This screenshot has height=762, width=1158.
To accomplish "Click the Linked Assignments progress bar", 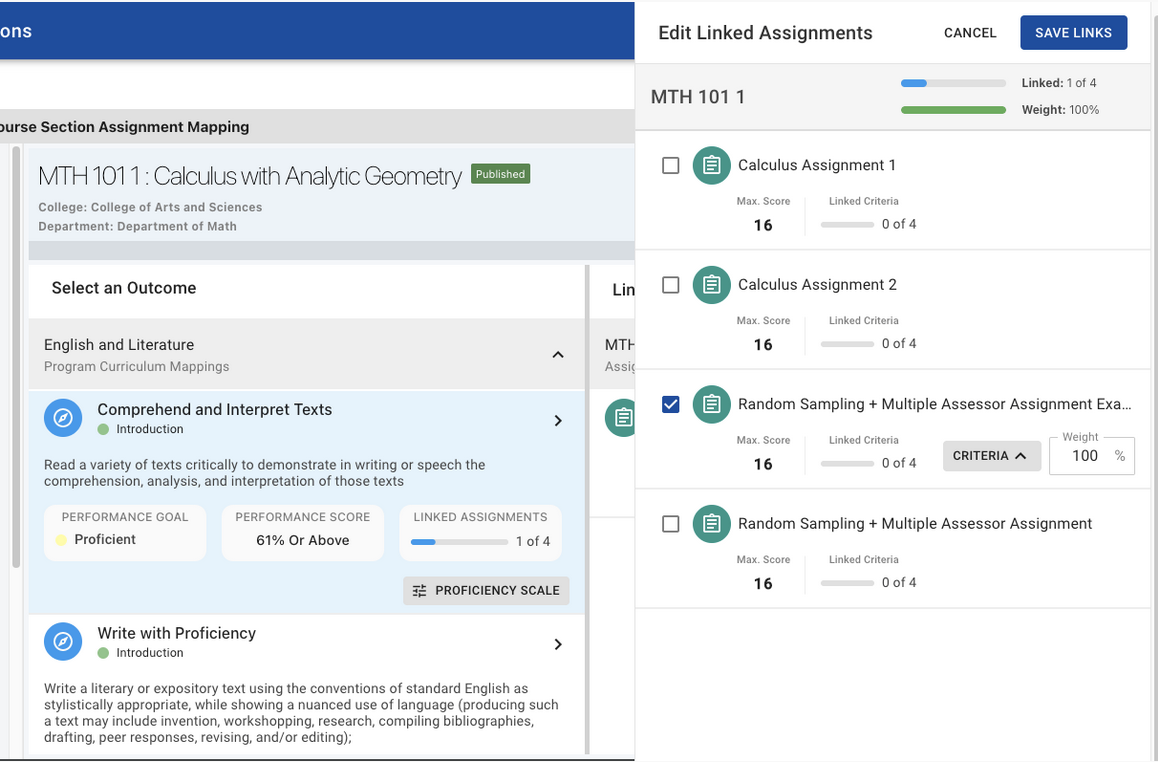I will (x=459, y=542).
